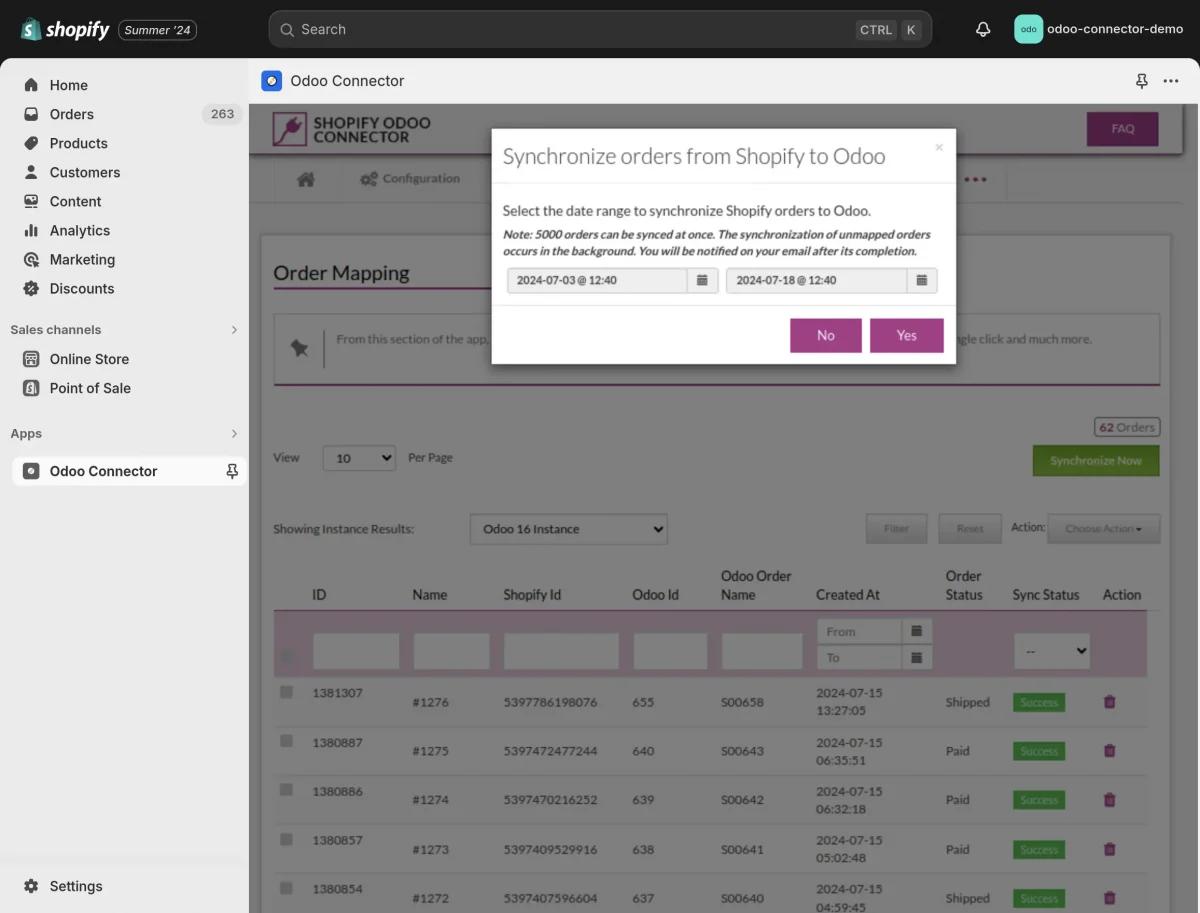Click the Summer '24 edition badge
Viewport: 1200px width, 913px height.
tap(157, 30)
